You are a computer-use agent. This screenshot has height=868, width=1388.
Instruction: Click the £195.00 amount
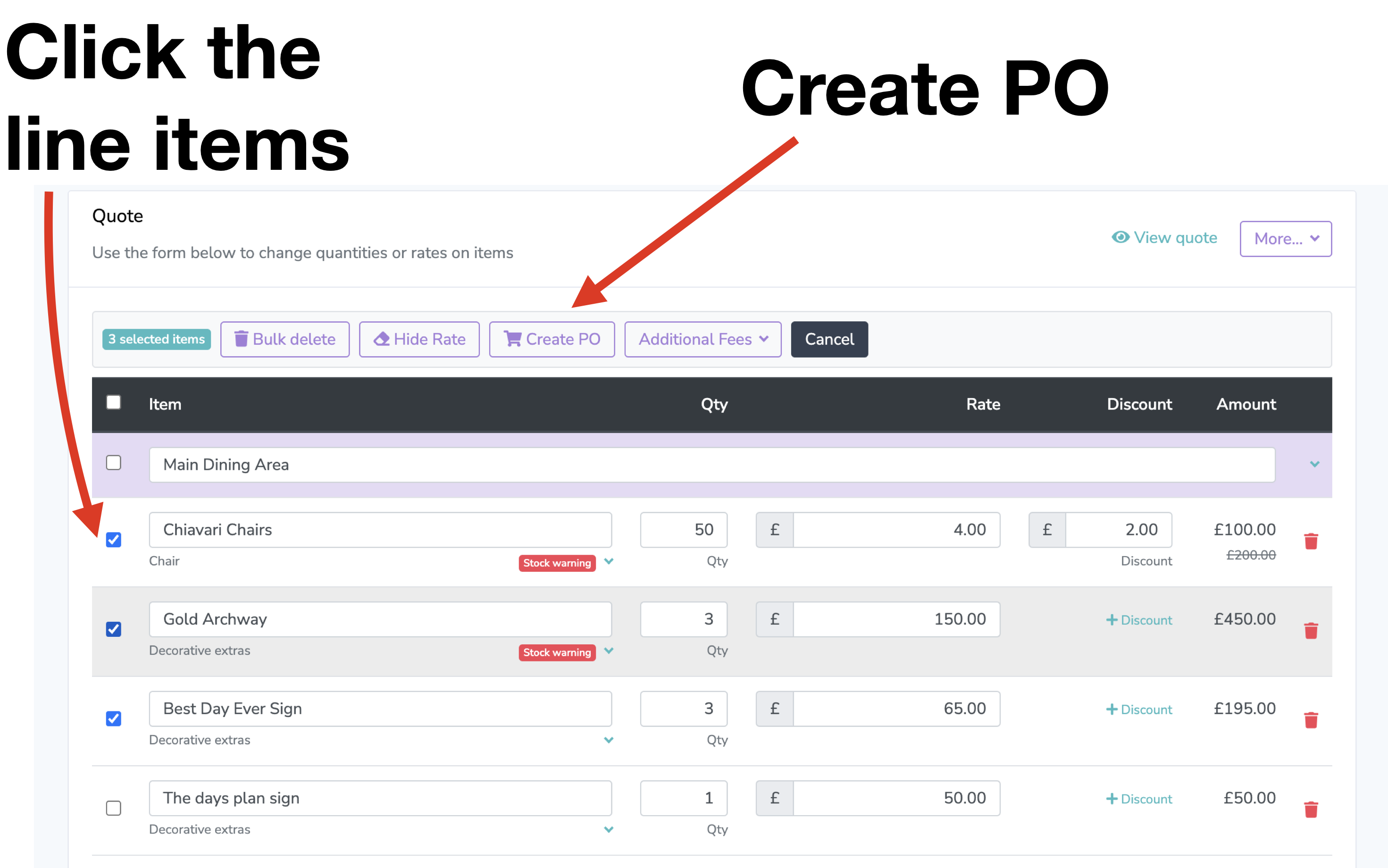click(x=1245, y=709)
